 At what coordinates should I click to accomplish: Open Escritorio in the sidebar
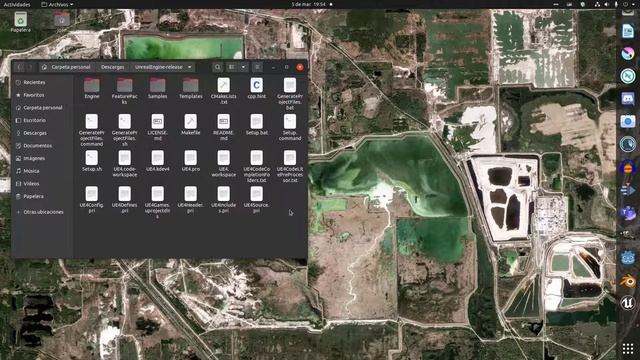point(42,120)
